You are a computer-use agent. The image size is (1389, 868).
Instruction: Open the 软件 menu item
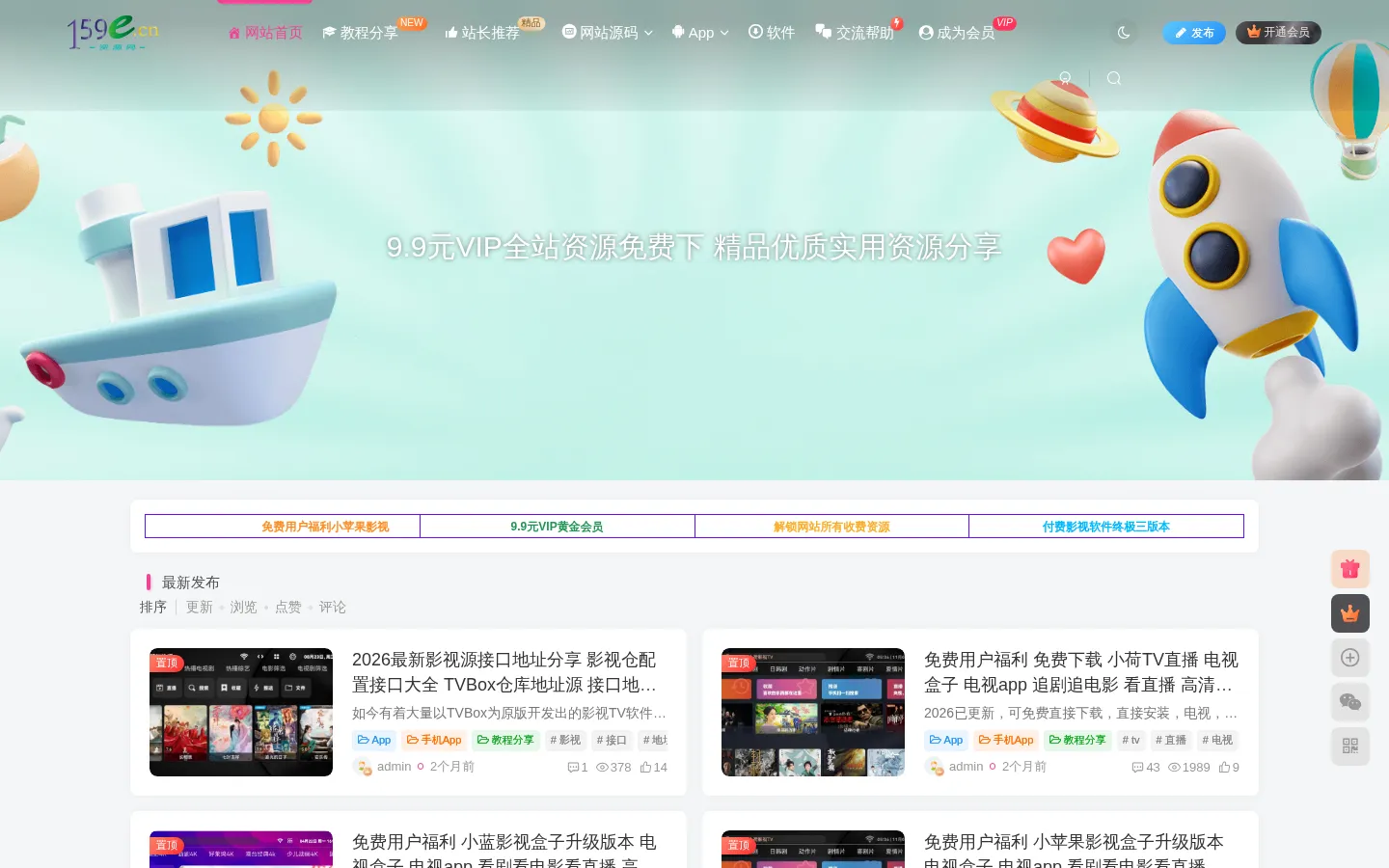[772, 33]
